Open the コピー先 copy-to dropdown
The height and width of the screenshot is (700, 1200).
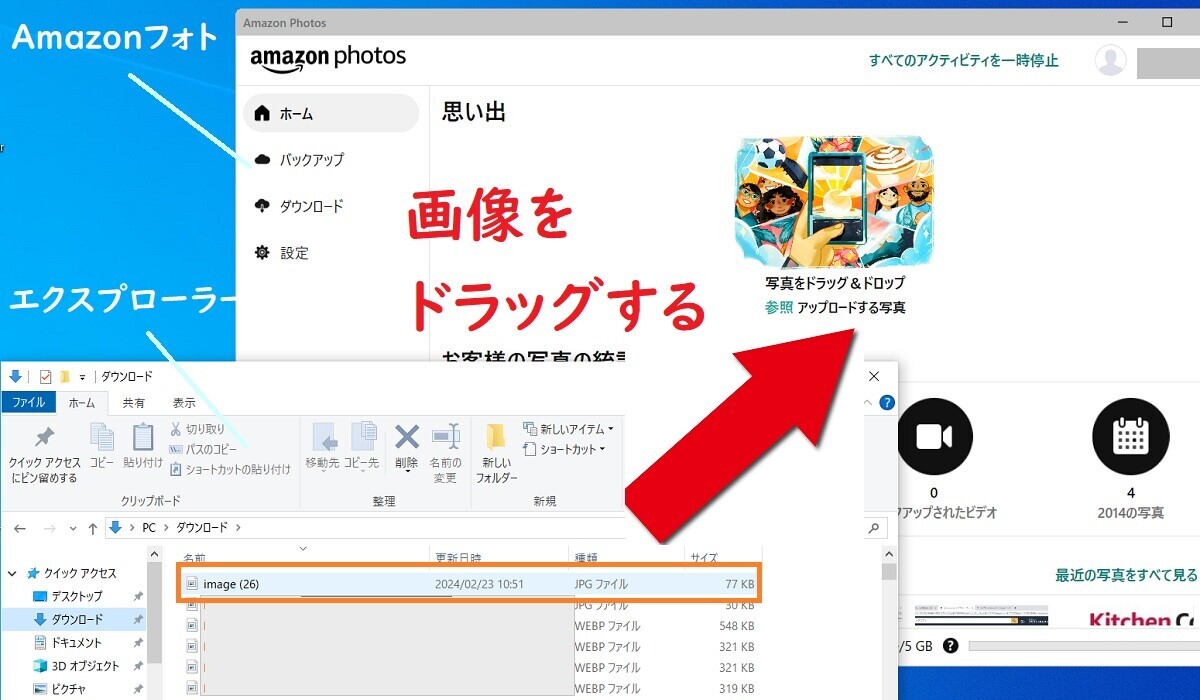point(361,447)
